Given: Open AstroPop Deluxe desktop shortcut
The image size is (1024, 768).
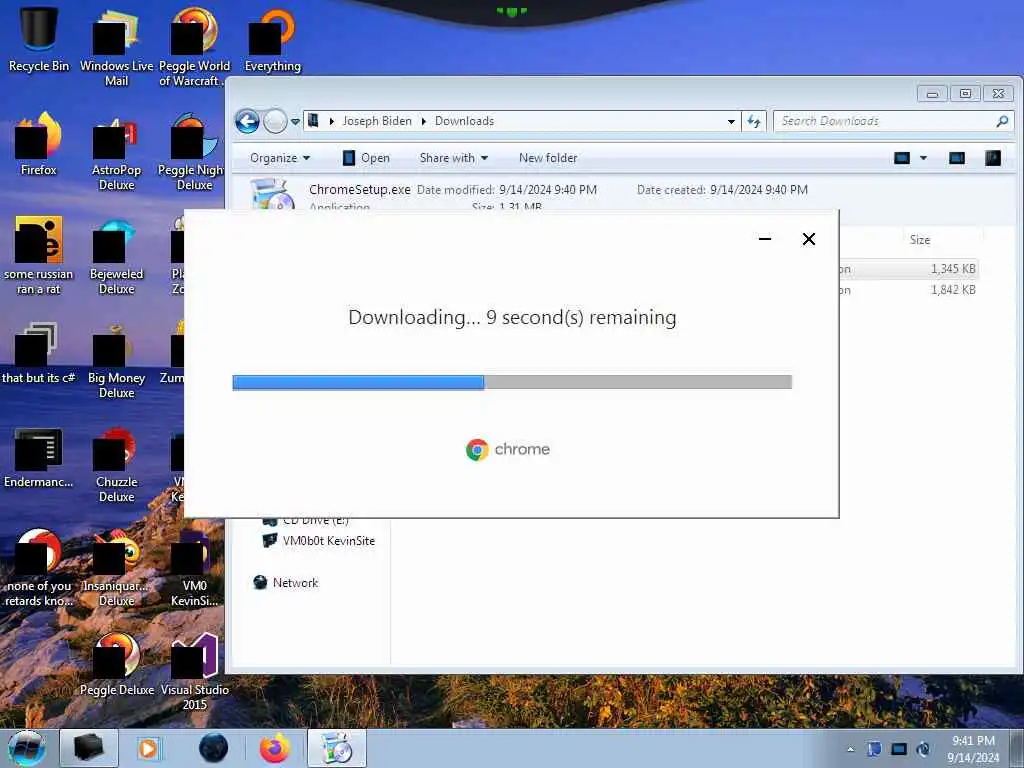Looking at the screenshot, I should [116, 152].
